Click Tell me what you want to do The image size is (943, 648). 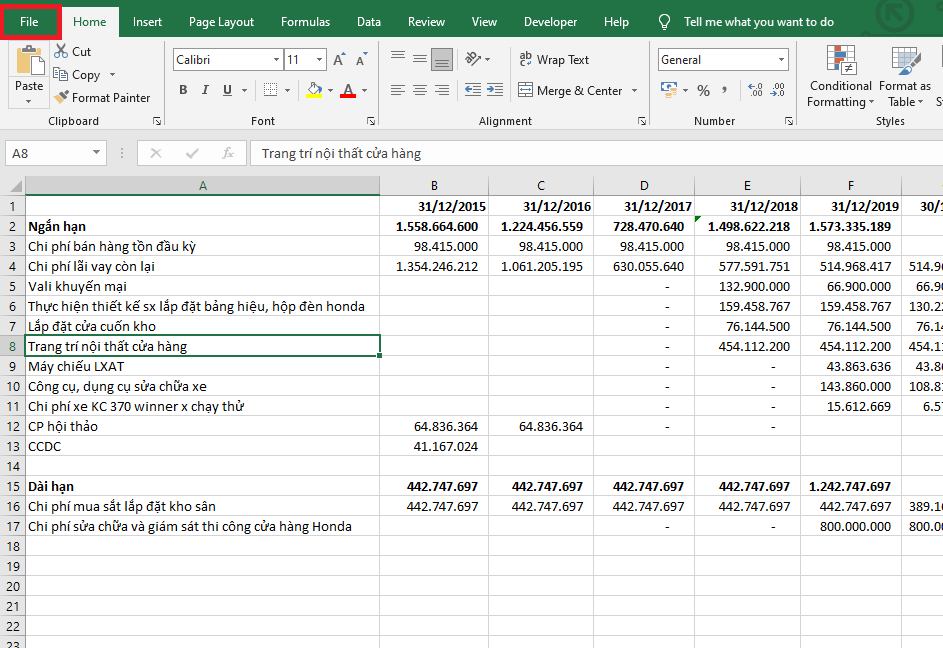pos(758,22)
